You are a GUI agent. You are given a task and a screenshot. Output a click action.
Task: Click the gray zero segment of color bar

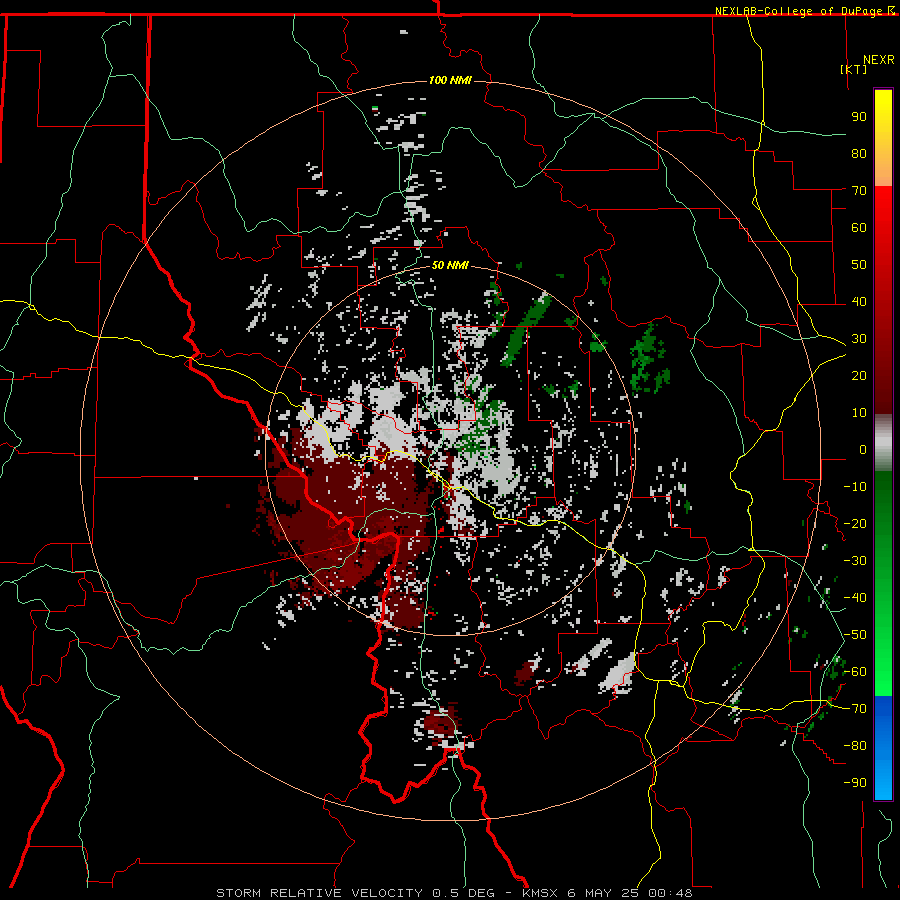pos(883,442)
